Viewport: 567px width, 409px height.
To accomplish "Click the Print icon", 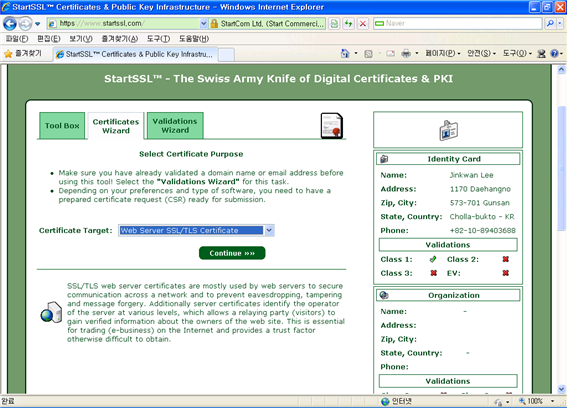I will tap(406, 54).
